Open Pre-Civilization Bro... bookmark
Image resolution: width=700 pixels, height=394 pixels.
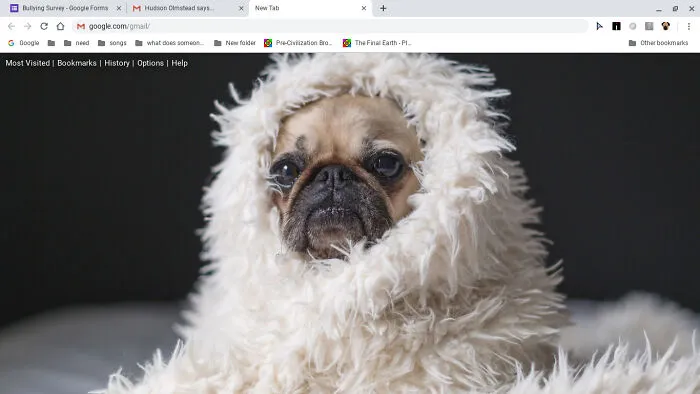pos(298,43)
